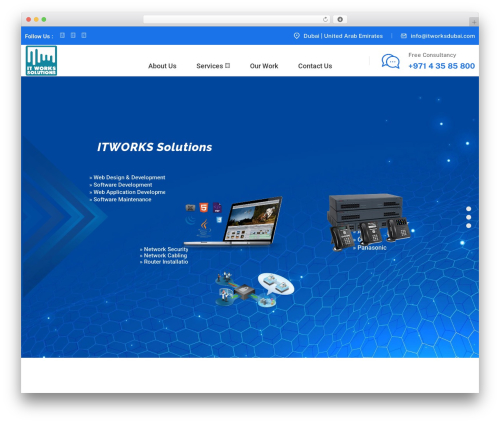
Task: Call the +971 4 35 85 800 number
Action: [441, 66]
